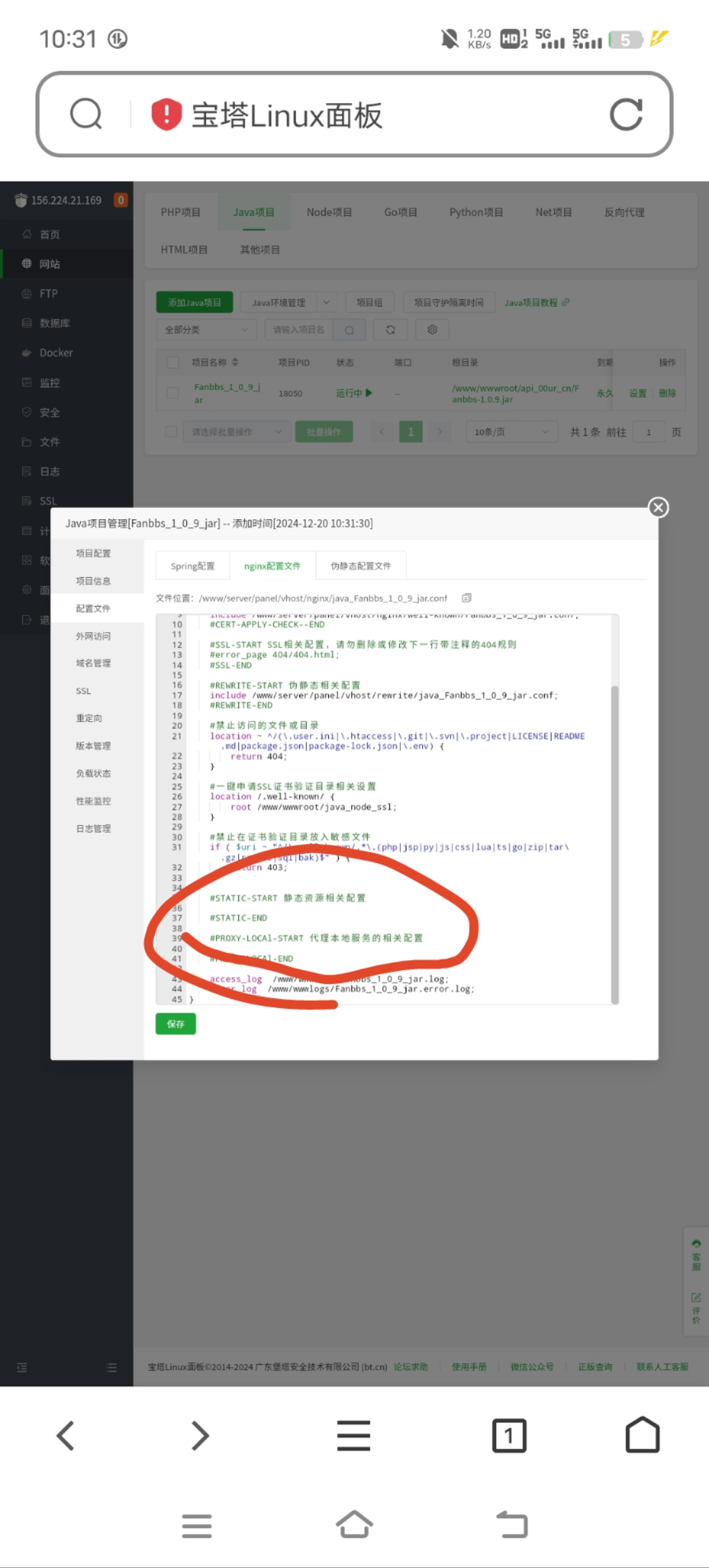
Task: Go forward with the browser forward arrow
Action: point(200,1435)
